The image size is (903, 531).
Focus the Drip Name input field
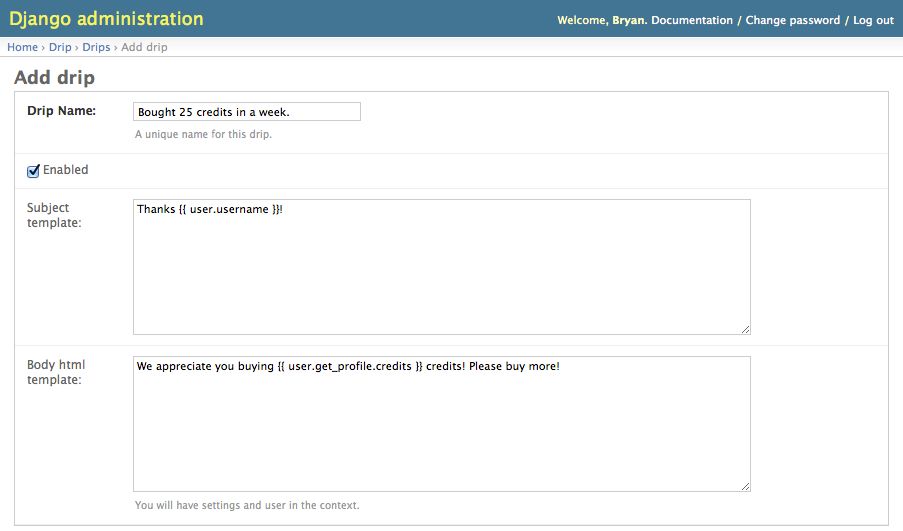pos(246,112)
